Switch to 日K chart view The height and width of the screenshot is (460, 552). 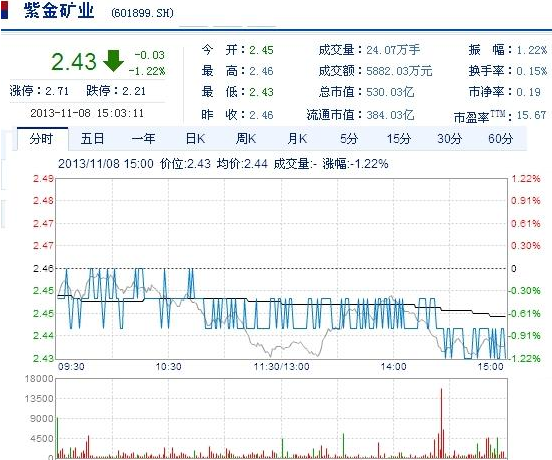195,139
